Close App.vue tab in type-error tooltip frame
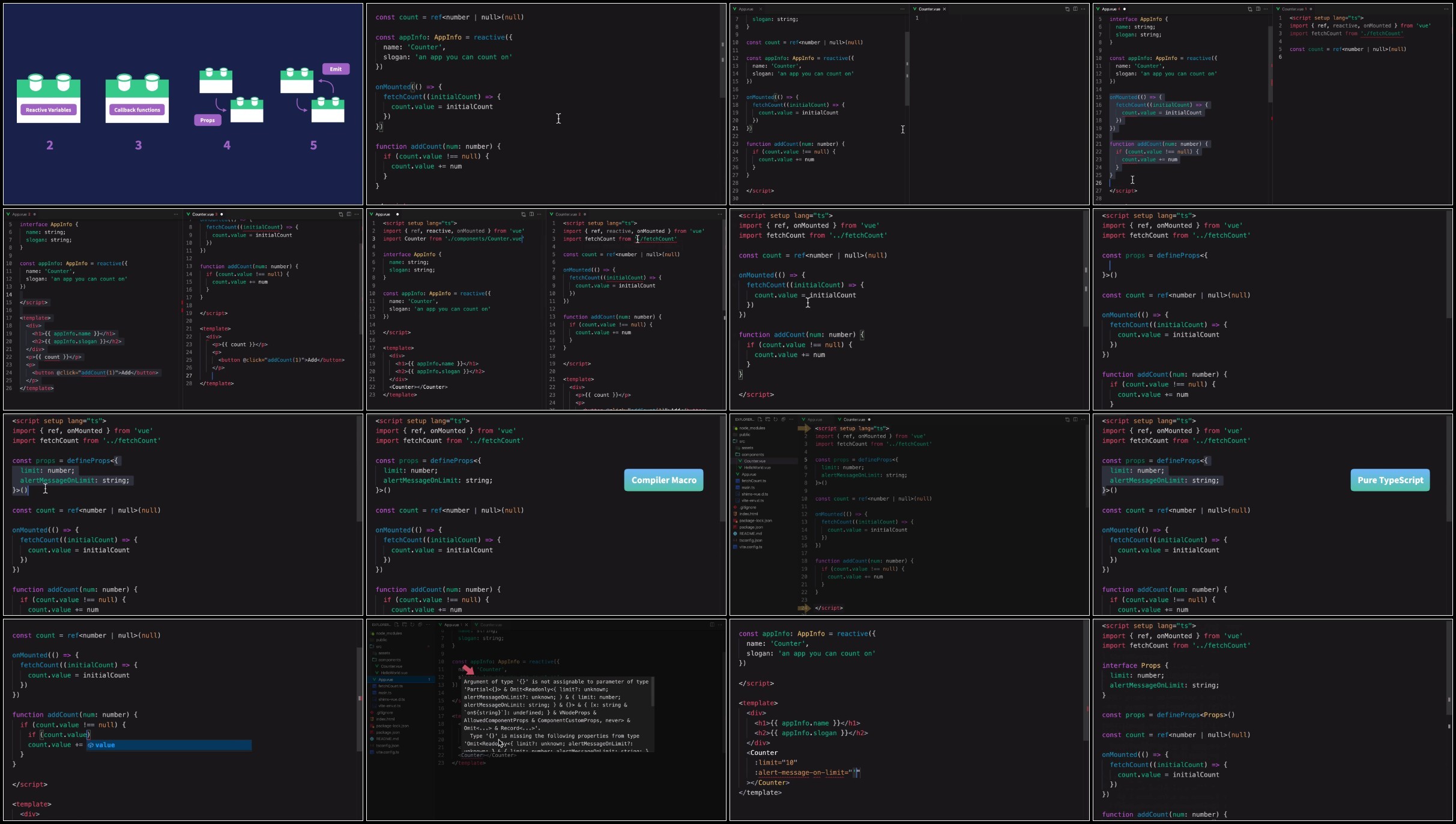This screenshot has width=1456, height=824. [x=467, y=625]
